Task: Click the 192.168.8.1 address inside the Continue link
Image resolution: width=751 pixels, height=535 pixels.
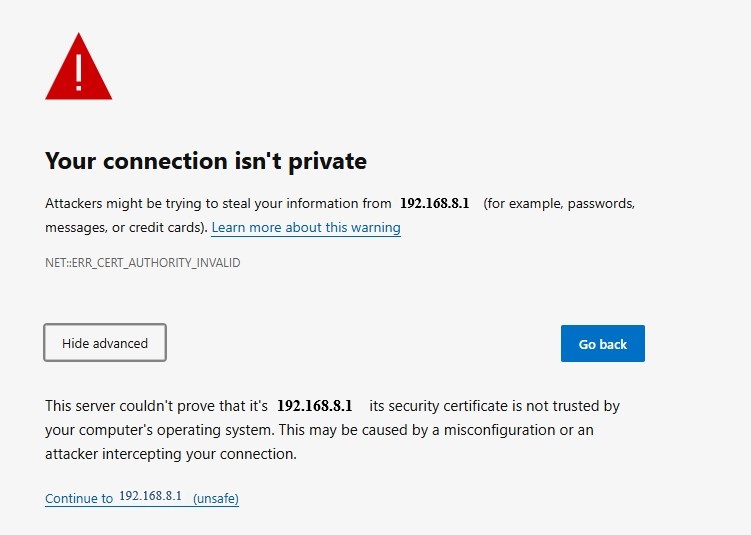Action: pyautogui.click(x=150, y=496)
